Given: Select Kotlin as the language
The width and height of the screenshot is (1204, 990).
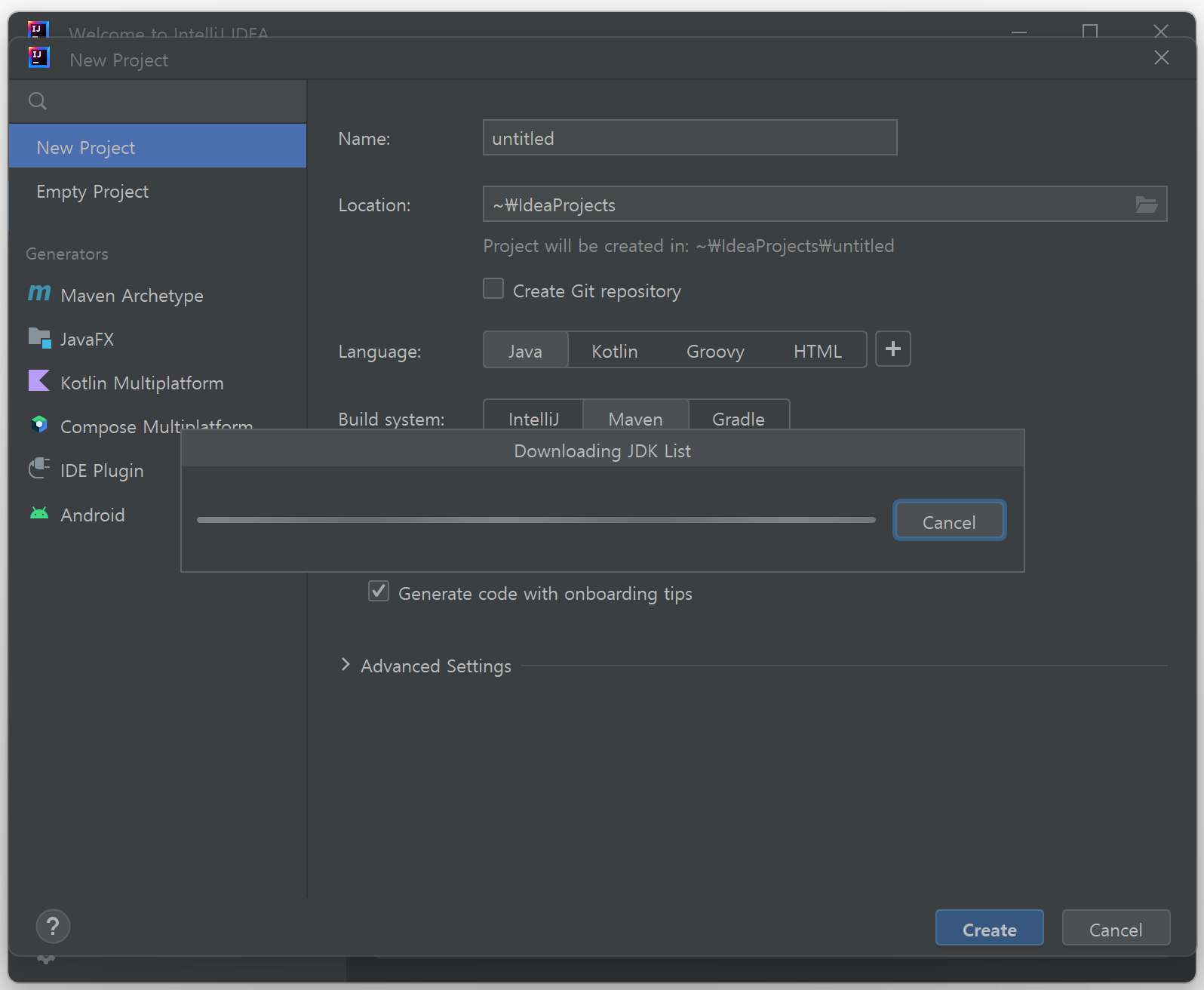Looking at the screenshot, I should tap(615, 351).
